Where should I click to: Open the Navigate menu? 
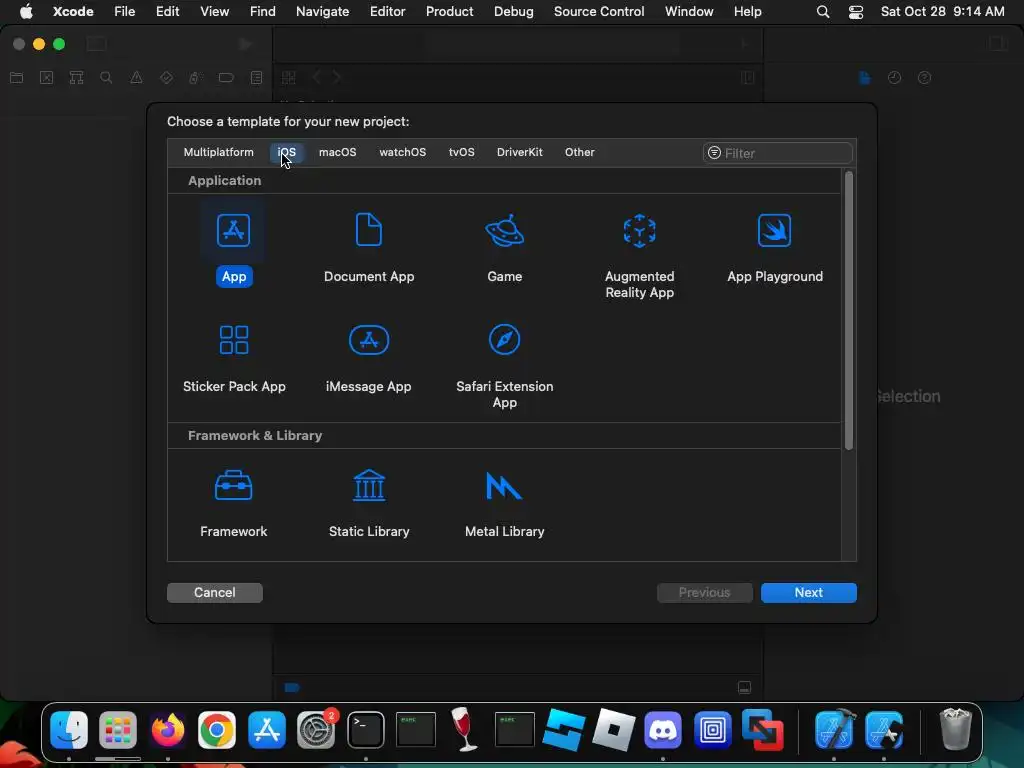(x=323, y=11)
